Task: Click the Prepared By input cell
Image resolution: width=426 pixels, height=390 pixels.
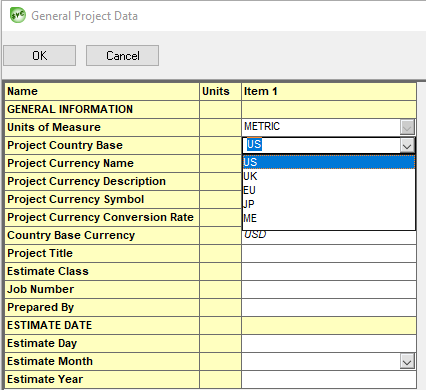Action: (329, 307)
